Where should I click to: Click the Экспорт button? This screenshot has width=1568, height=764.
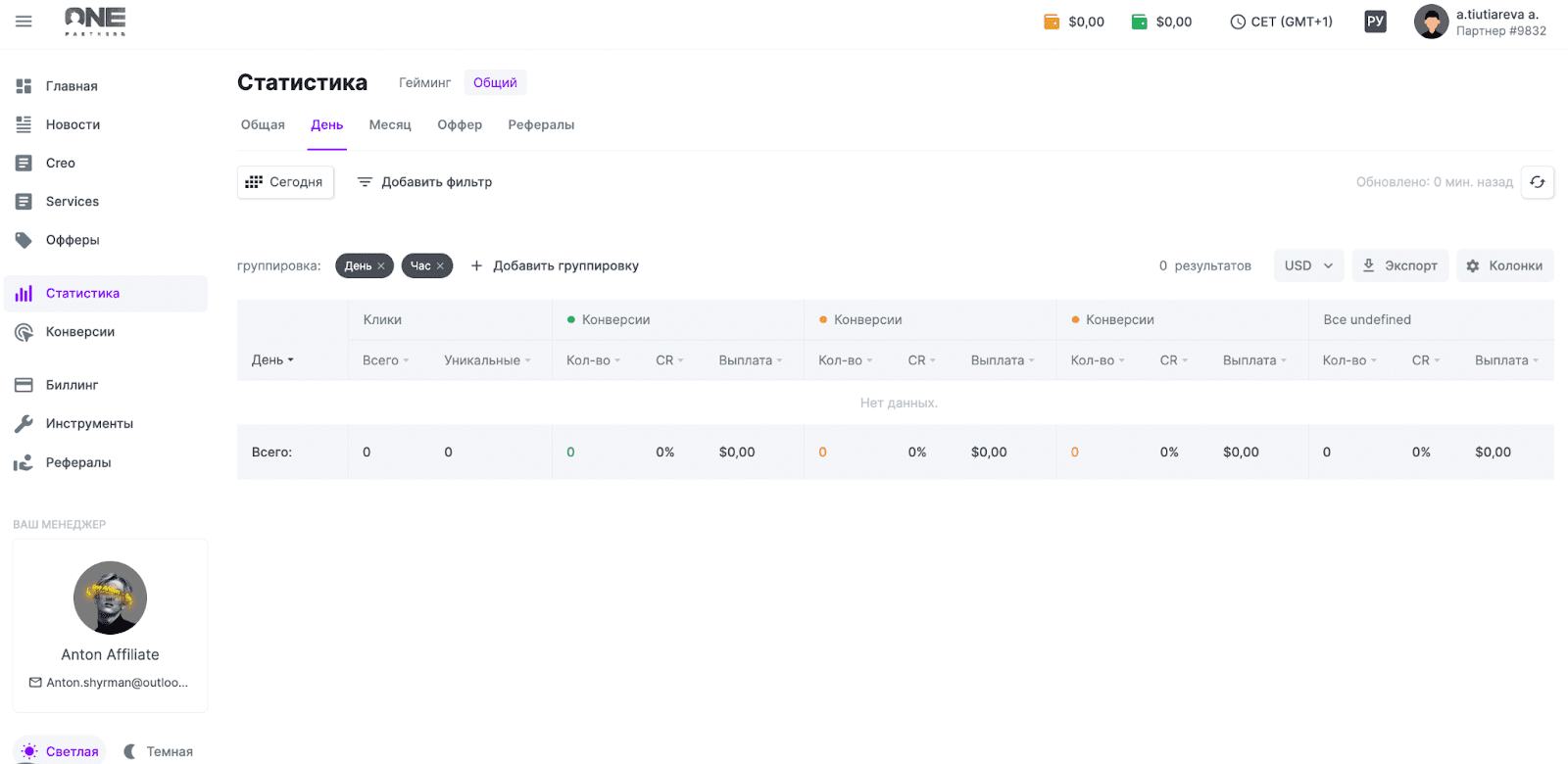[x=1399, y=265]
